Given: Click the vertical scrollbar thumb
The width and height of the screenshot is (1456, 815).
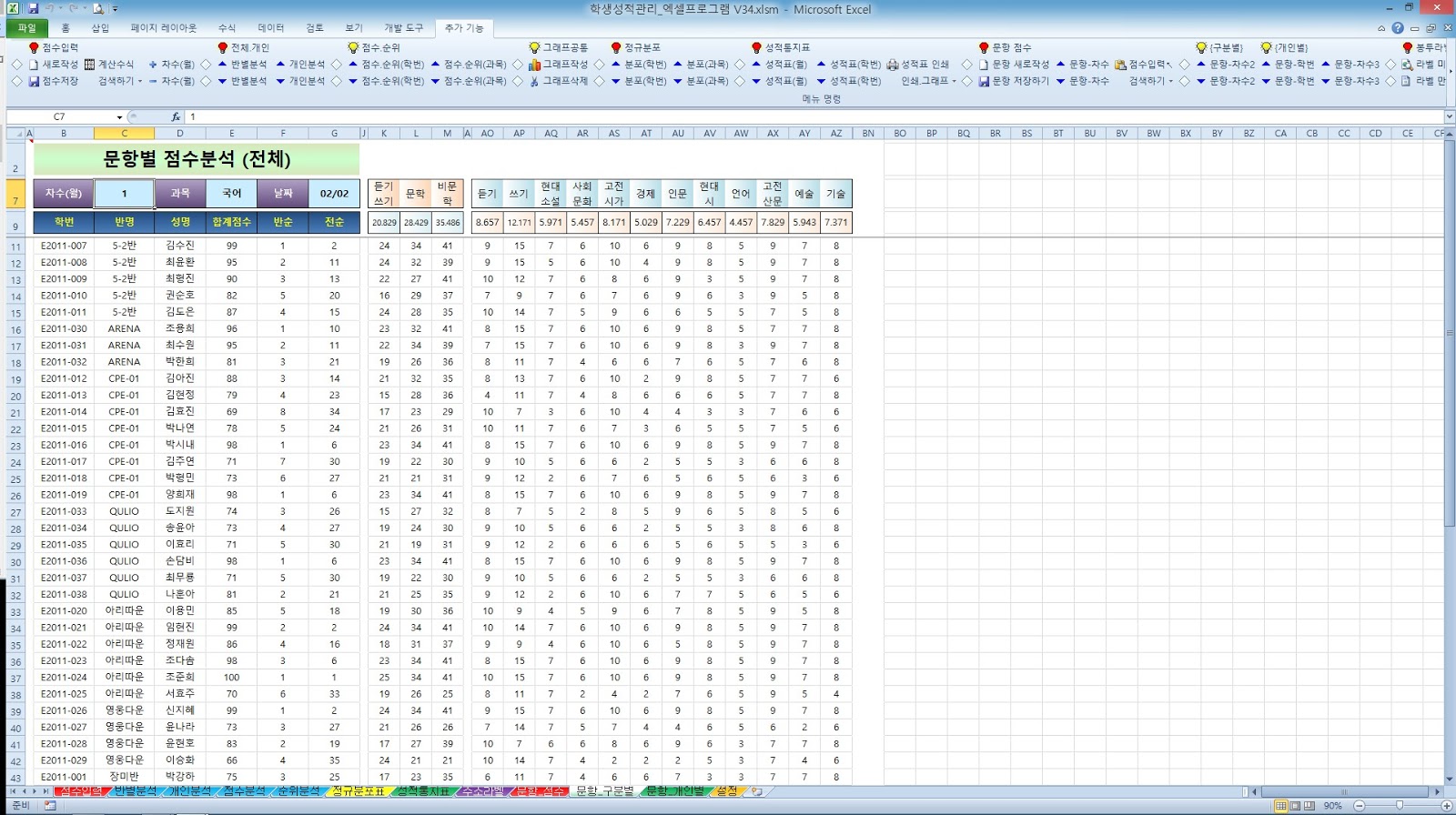Looking at the screenshot, I should [1449, 332].
